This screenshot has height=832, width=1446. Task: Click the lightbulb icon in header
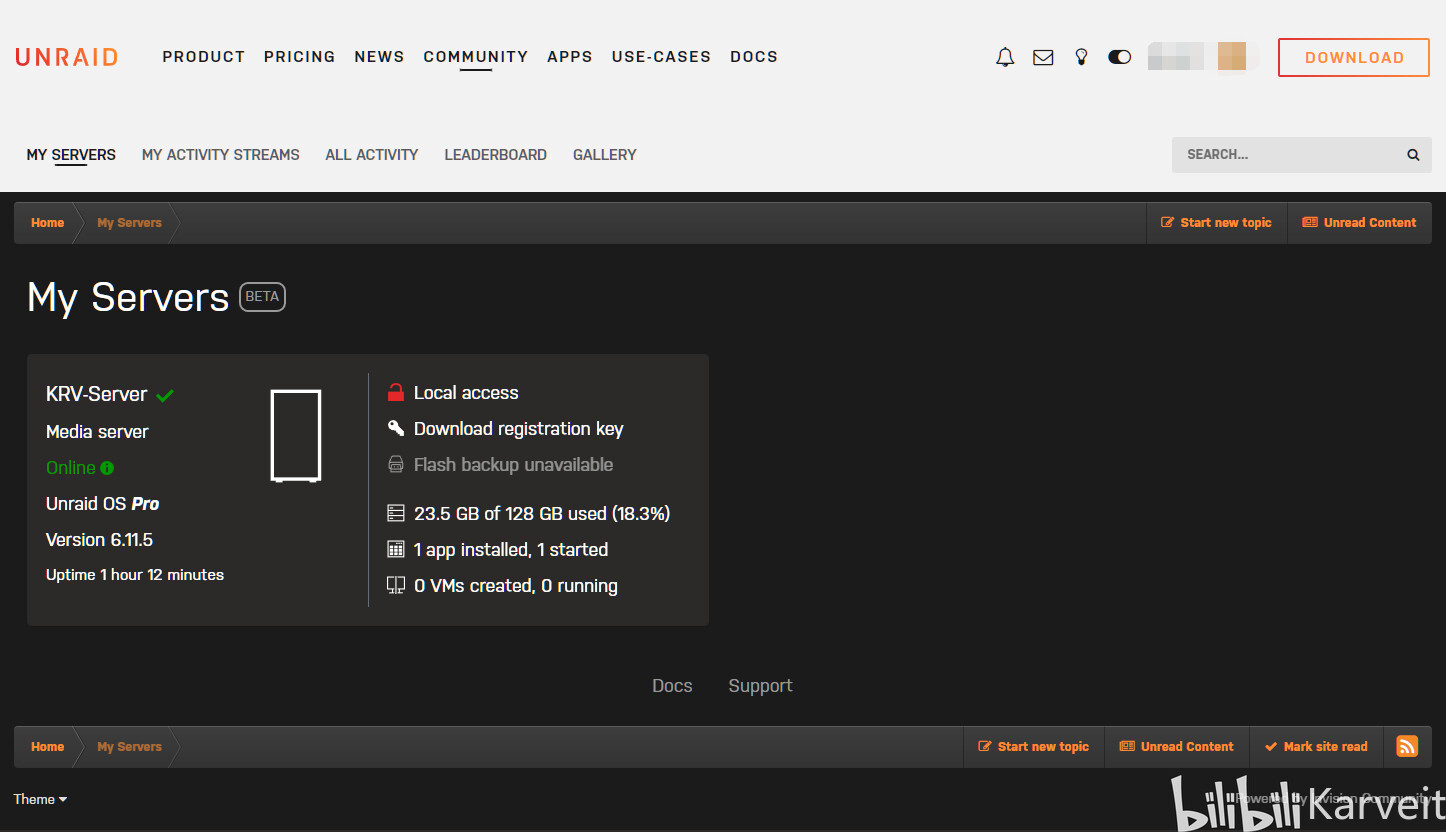tap(1081, 57)
